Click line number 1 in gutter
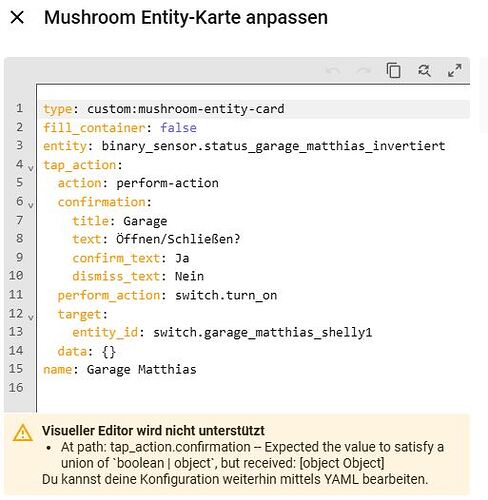Viewport: 488px width, 500px height. pyautogui.click(x=19, y=108)
